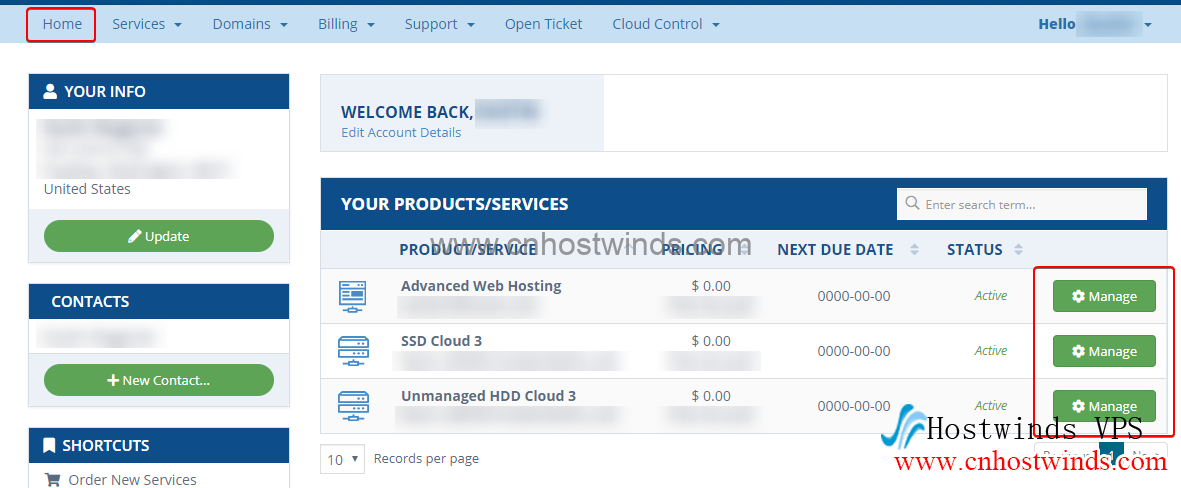Click the green Update button

coord(159,236)
